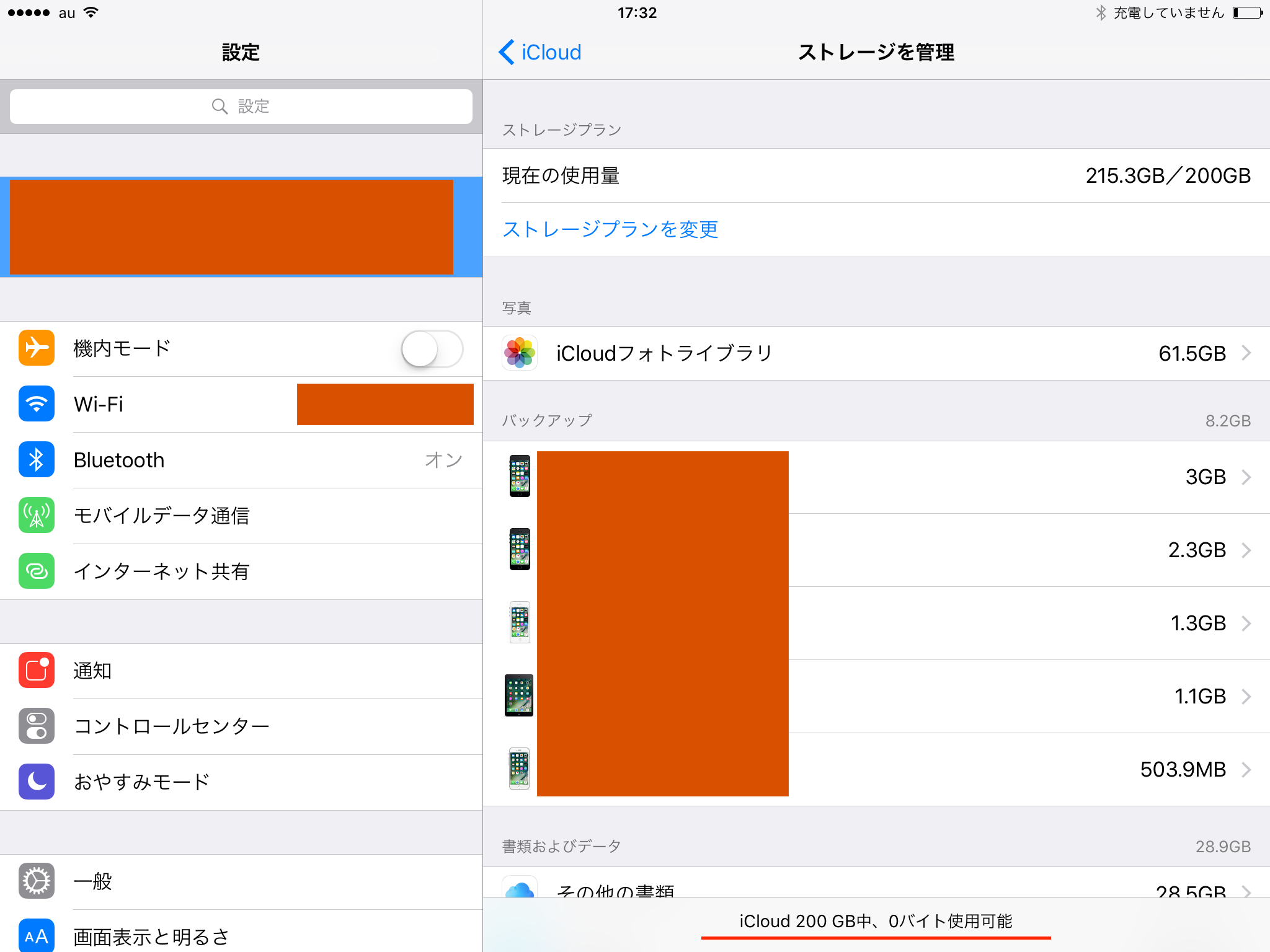Screen dimensions: 1270x952
Task: Tap the Control Center icon
Action: 37,726
